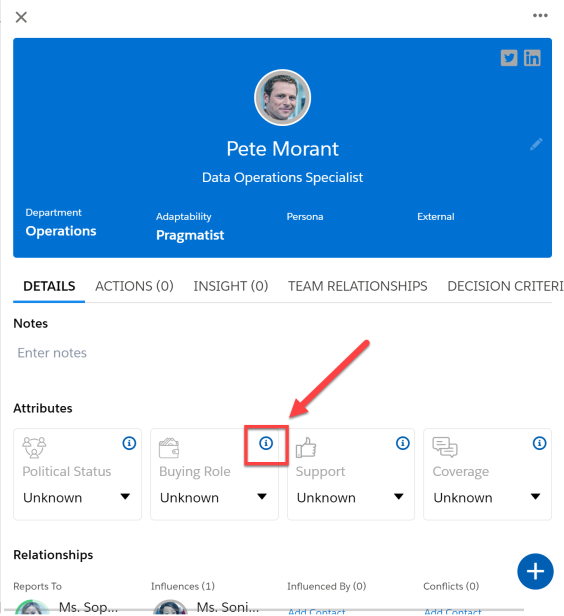Open the LinkedIn icon on profile card
This screenshot has width=564, height=616.
tap(532, 58)
